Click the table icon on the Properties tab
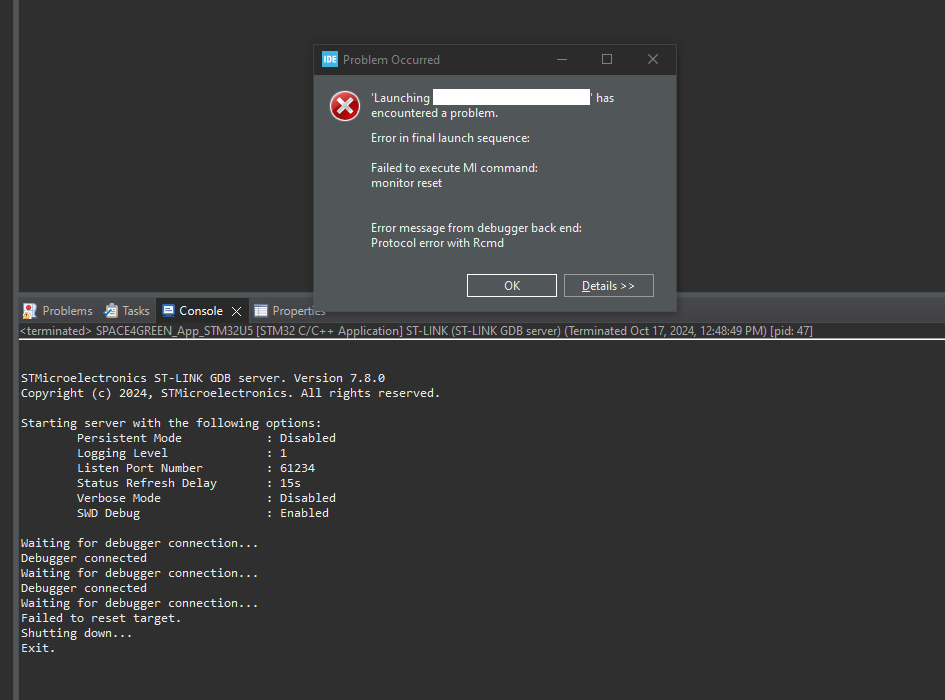Image resolution: width=945 pixels, height=700 pixels. (x=261, y=310)
